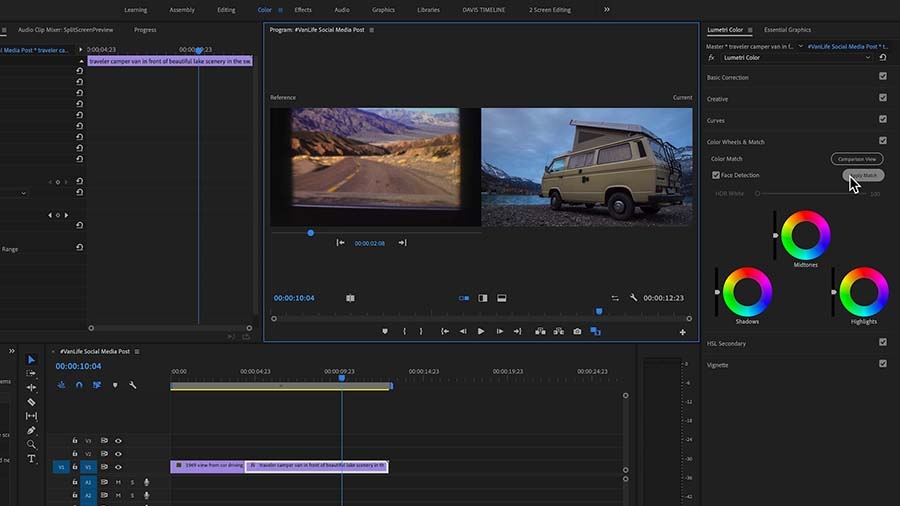Expand hidden panels double chevron left

11,351
